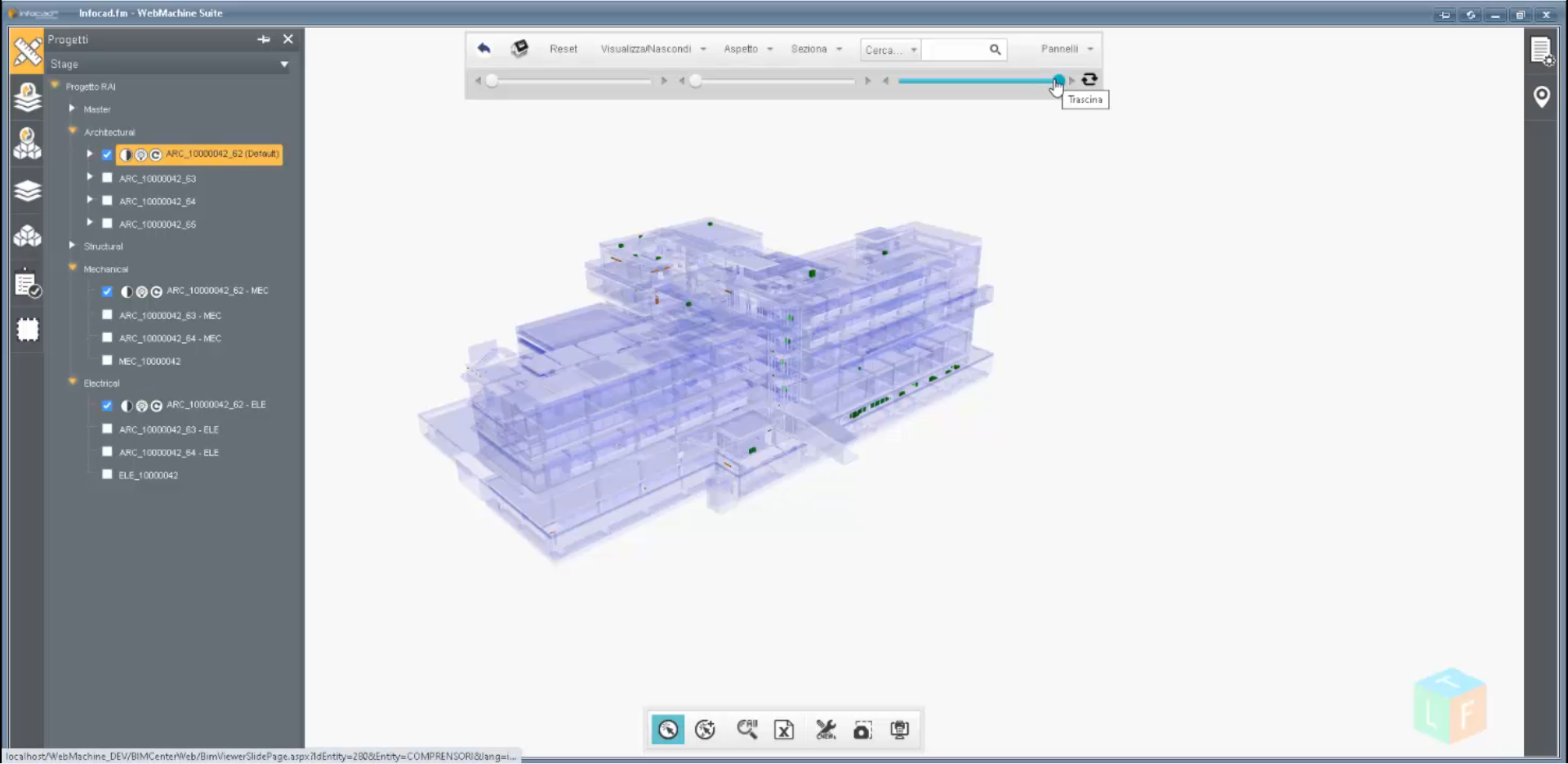The height and width of the screenshot is (764, 1568).
Task: Select the highlighted selection pointer tool
Action: coord(668,730)
